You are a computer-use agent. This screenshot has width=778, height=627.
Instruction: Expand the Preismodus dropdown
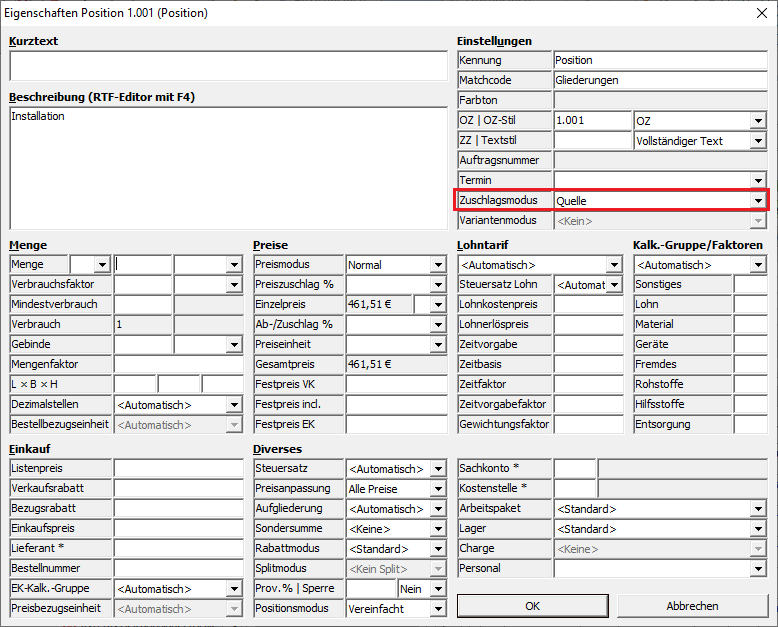click(x=438, y=265)
